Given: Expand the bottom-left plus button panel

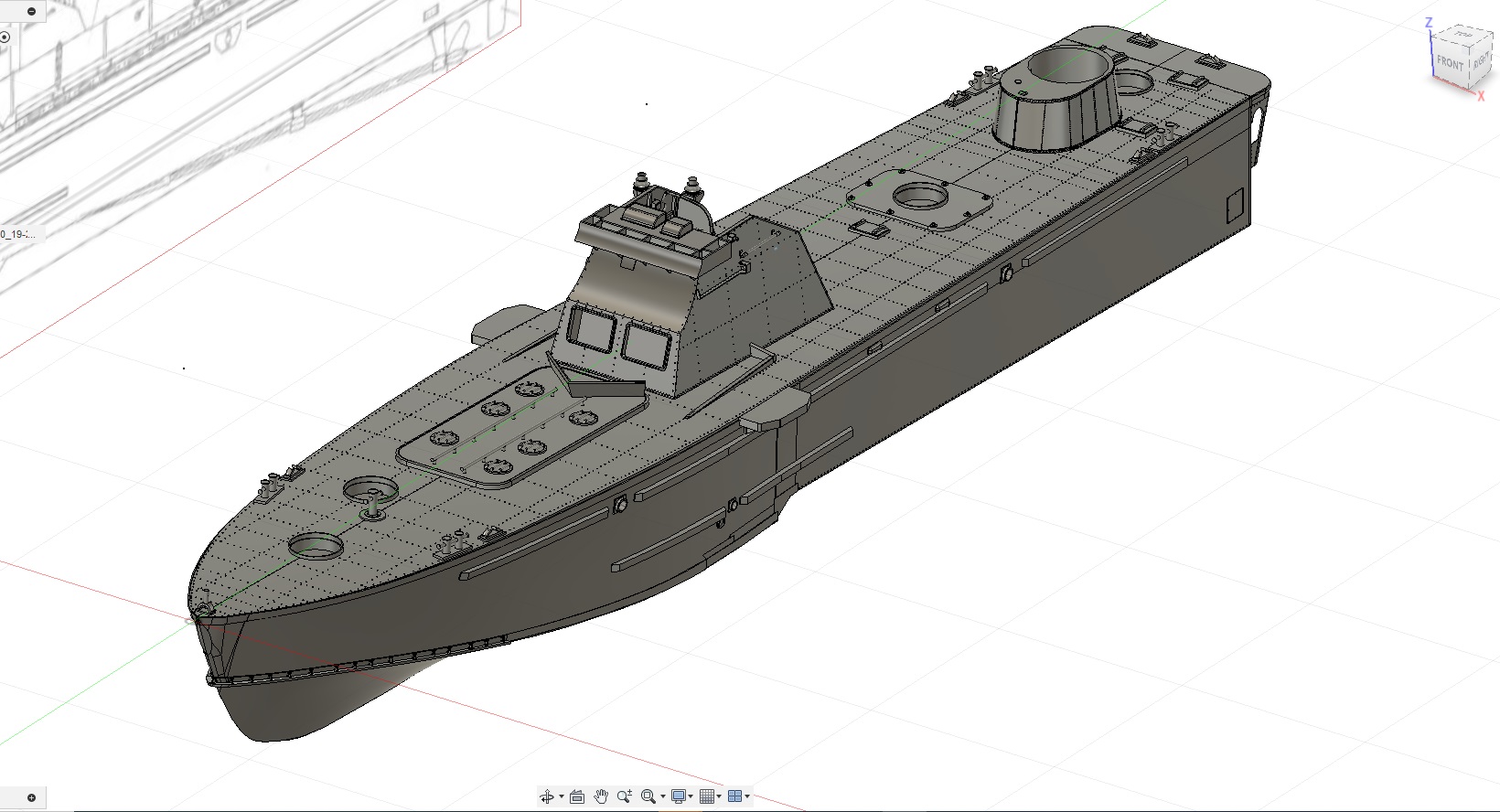Looking at the screenshot, I should tap(32, 797).
